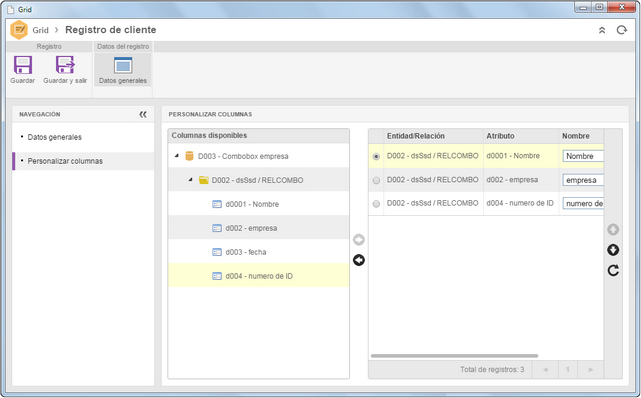Click the circular arrow icon beside the grid

point(613,270)
